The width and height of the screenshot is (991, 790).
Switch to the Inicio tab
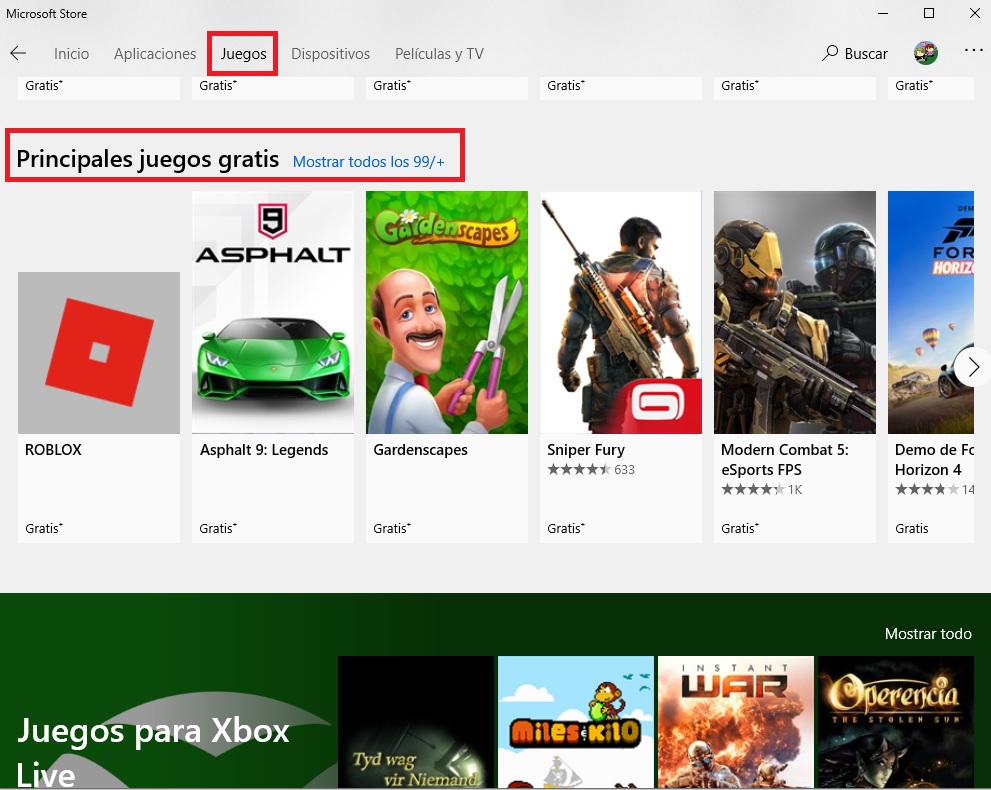coord(71,54)
